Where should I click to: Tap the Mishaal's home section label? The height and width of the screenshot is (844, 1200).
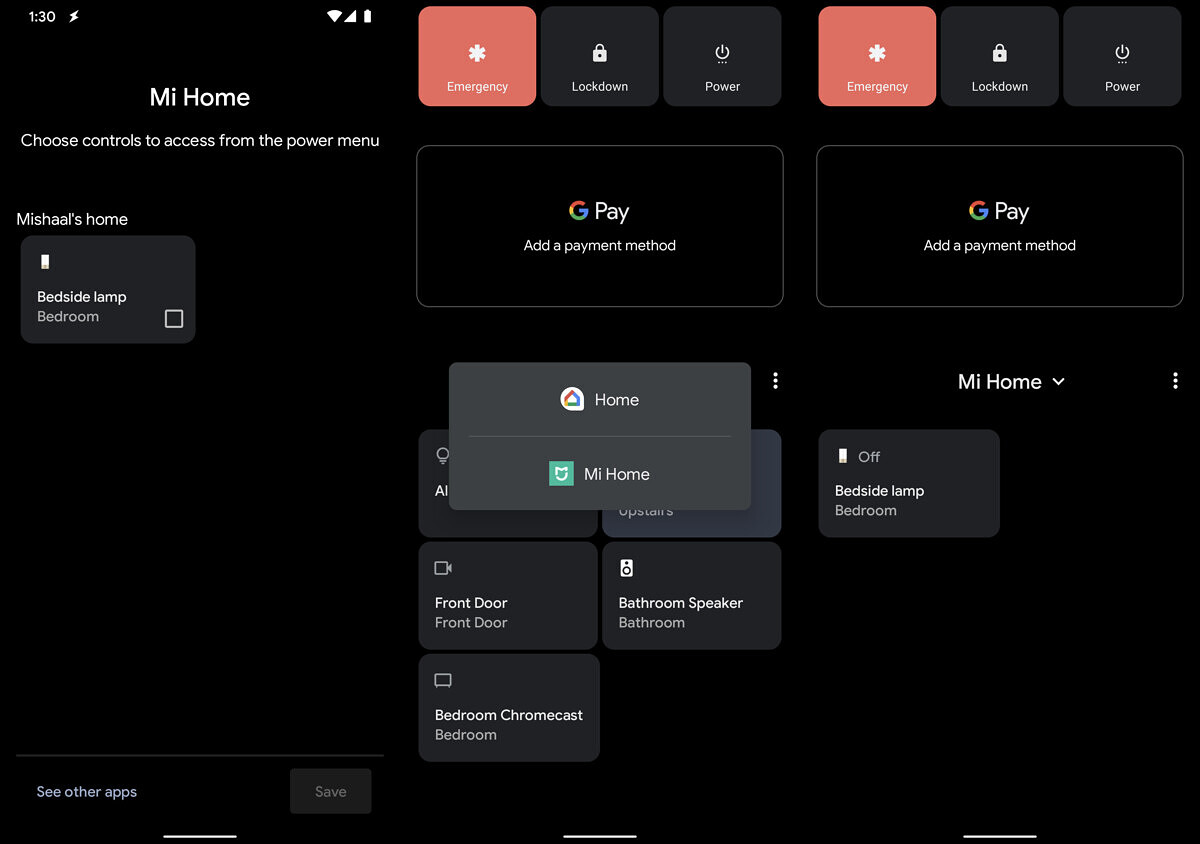pyautogui.click(x=72, y=219)
